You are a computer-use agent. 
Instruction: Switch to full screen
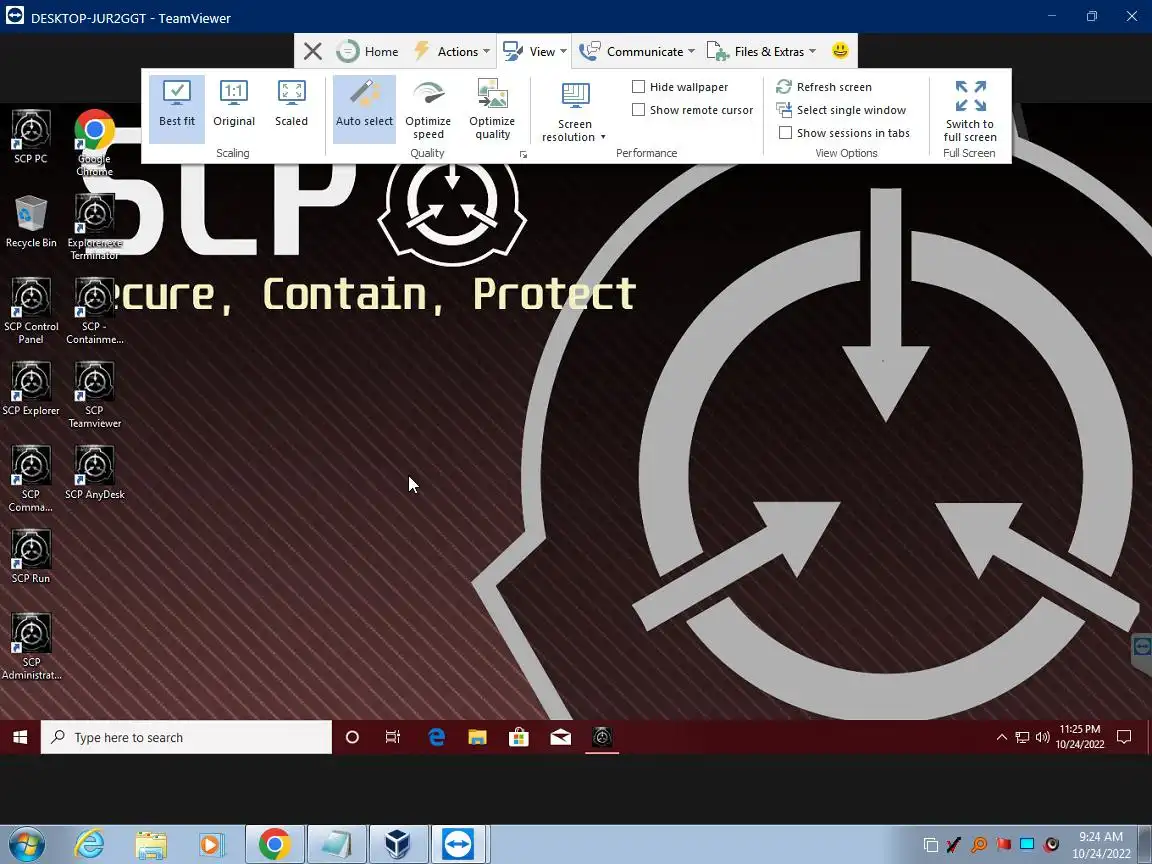tap(970, 110)
